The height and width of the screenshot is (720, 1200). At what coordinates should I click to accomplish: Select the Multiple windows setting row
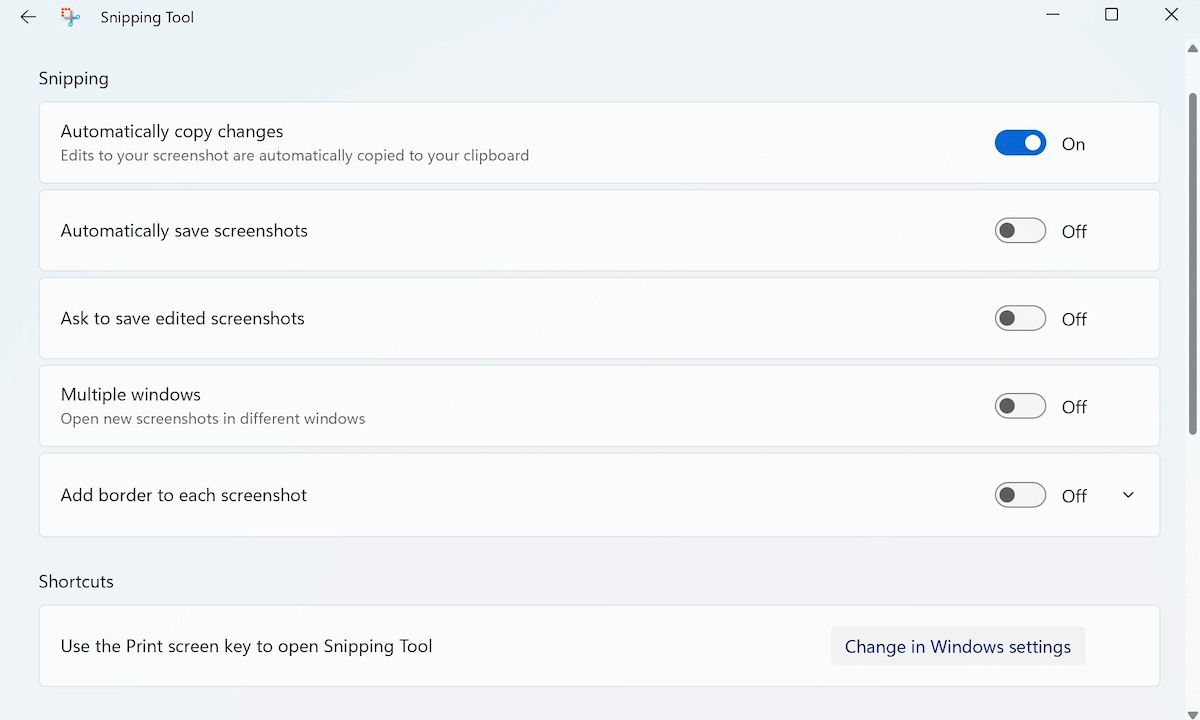point(500,405)
